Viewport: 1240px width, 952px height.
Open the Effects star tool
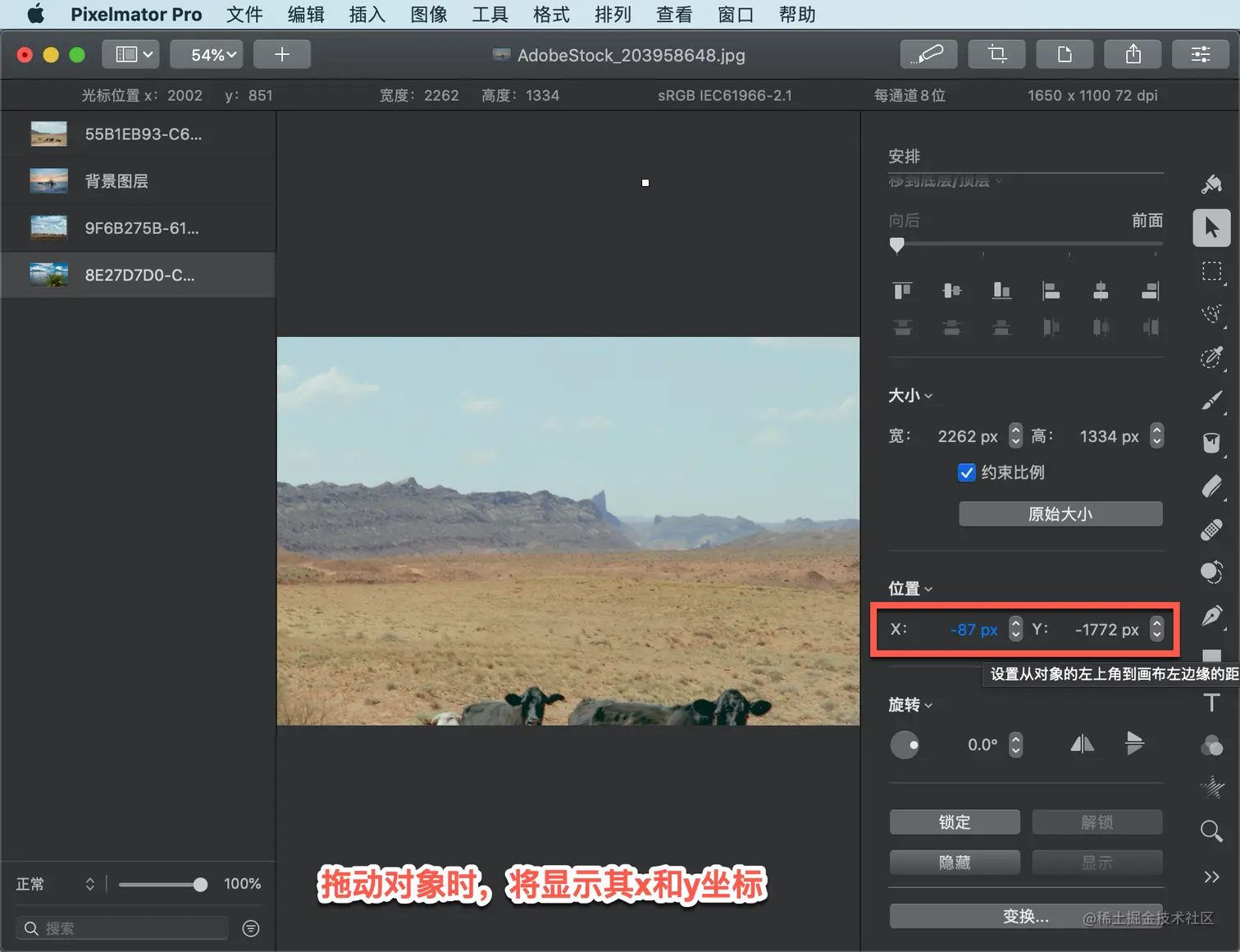(x=1211, y=788)
